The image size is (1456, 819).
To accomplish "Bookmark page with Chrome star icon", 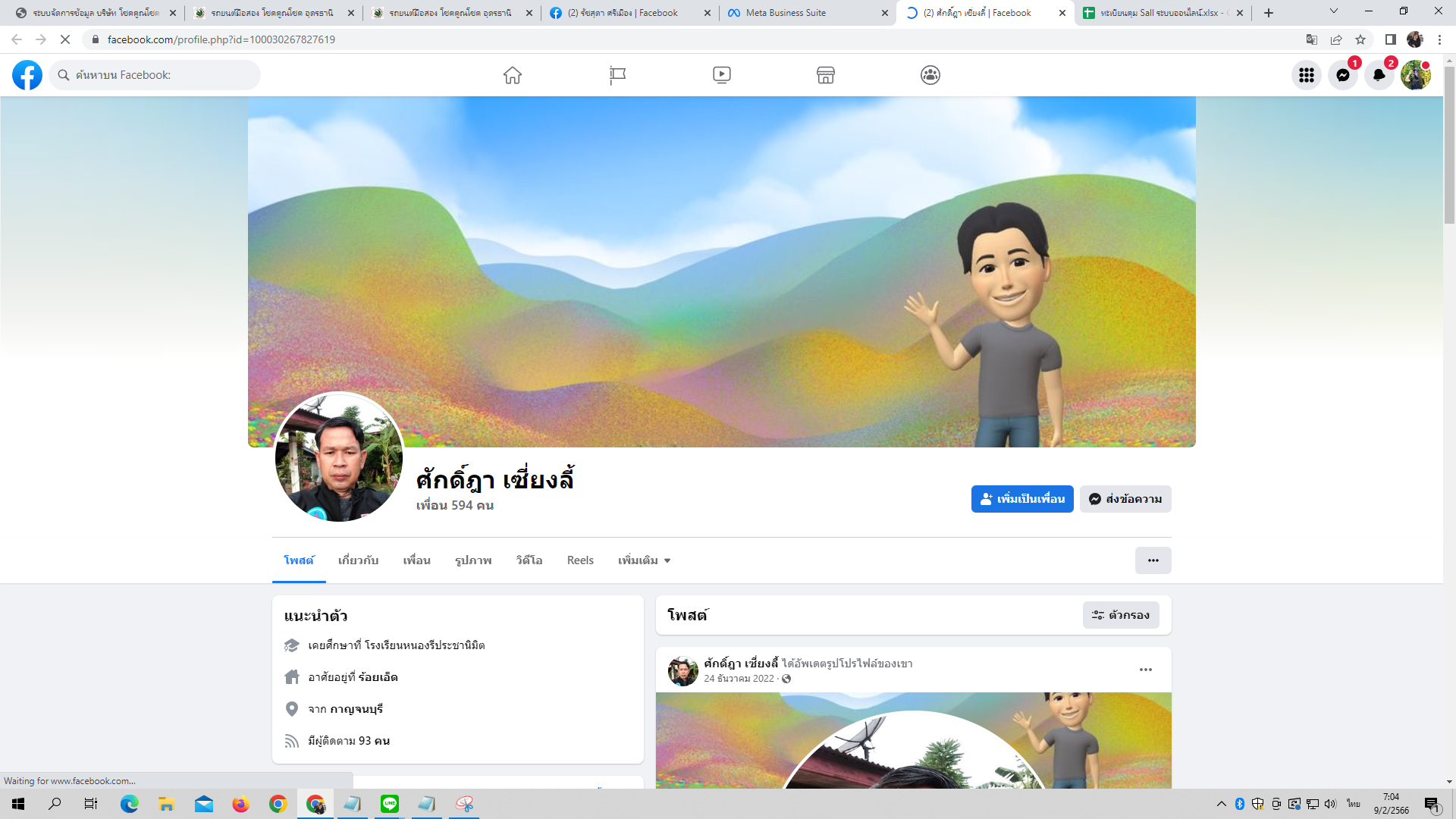I will (x=1360, y=39).
